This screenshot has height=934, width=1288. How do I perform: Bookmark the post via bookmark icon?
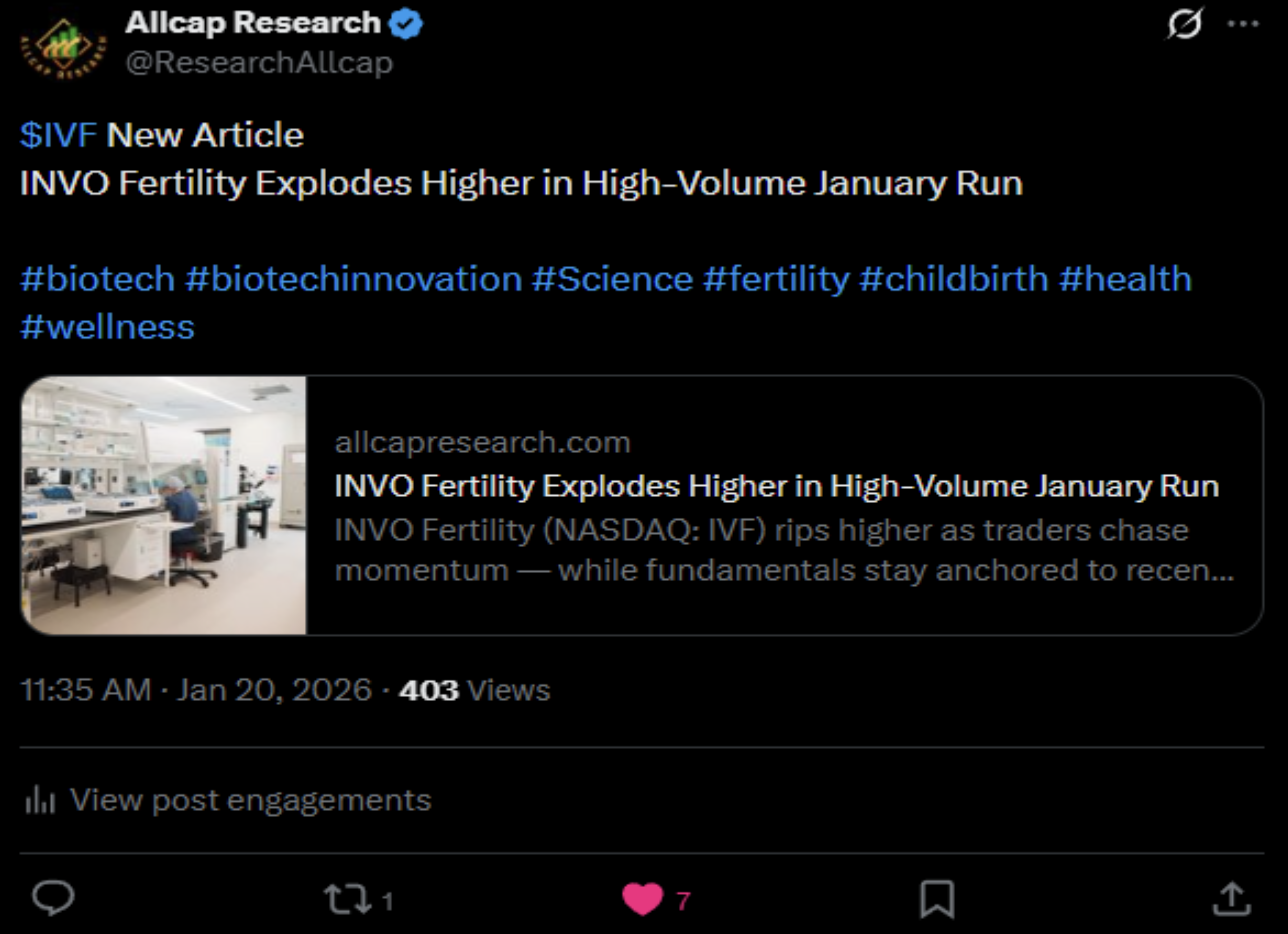tap(938, 899)
